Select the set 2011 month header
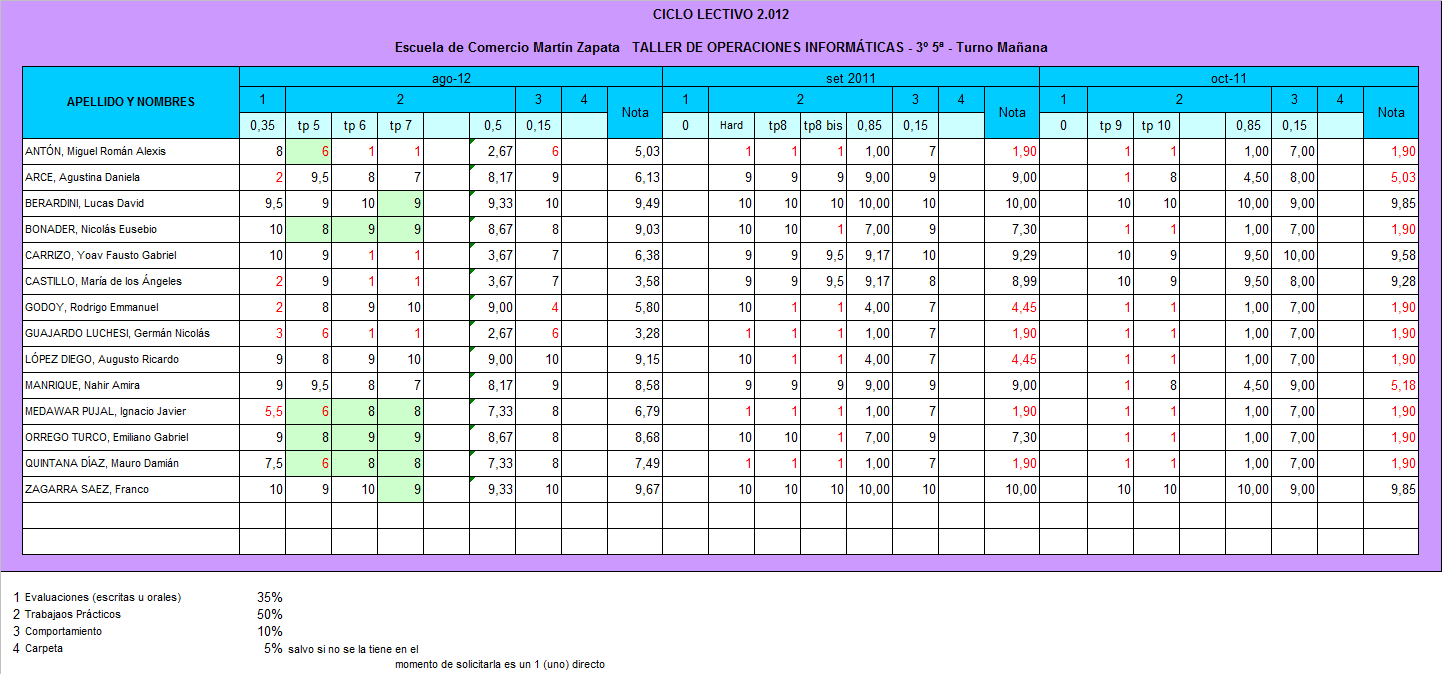Screen dimensions: 1442x674 850,78
